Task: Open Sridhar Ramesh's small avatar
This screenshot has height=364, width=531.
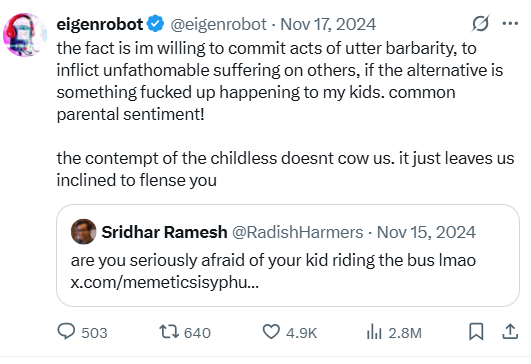Action: (83, 232)
